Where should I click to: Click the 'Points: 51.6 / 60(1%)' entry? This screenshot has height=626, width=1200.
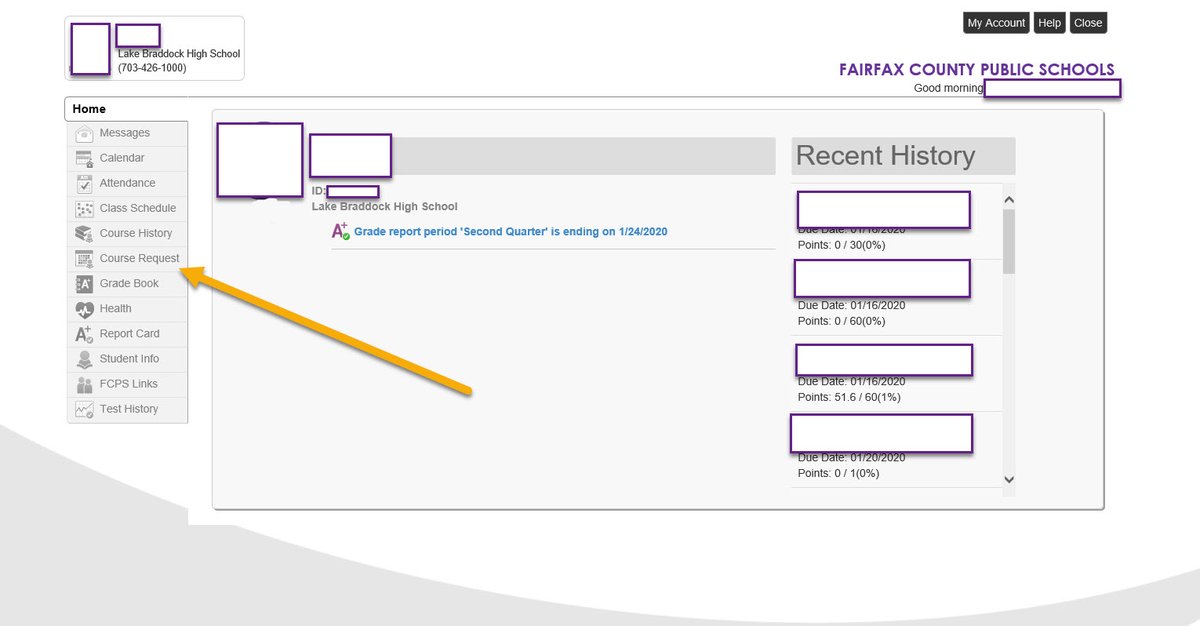849,397
